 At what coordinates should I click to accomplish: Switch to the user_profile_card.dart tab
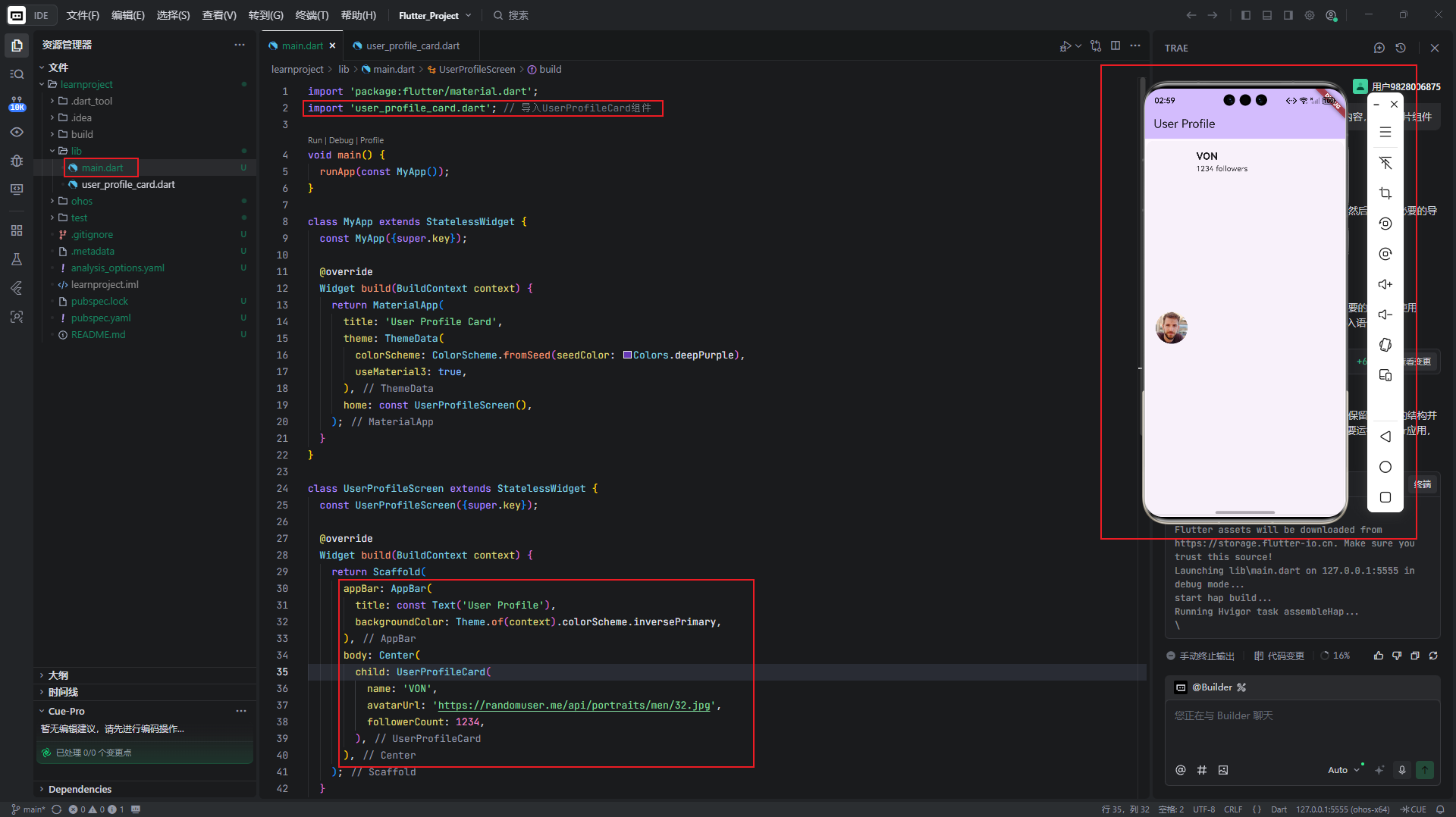(413, 45)
